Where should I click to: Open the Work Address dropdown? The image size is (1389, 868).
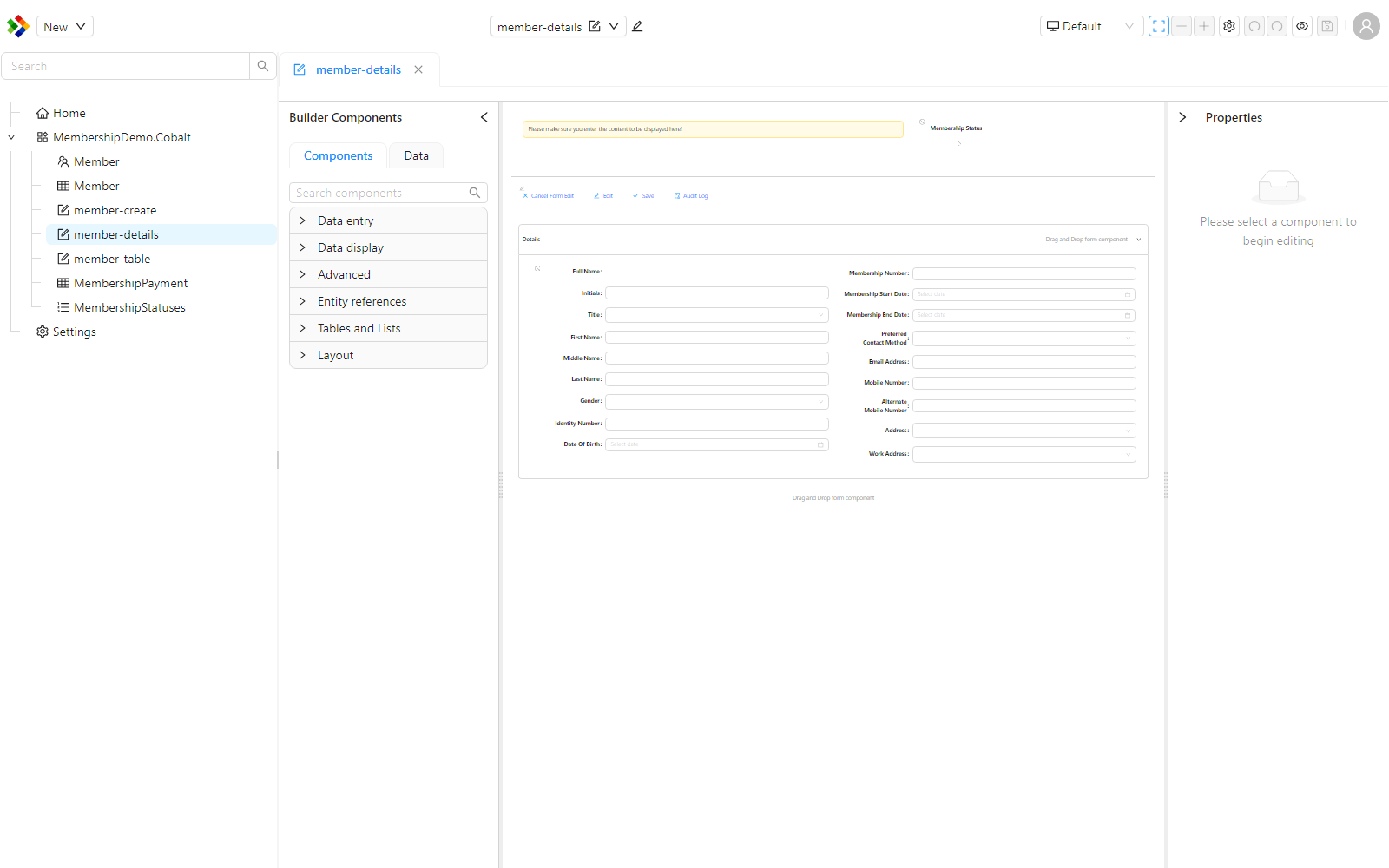[1024, 454]
